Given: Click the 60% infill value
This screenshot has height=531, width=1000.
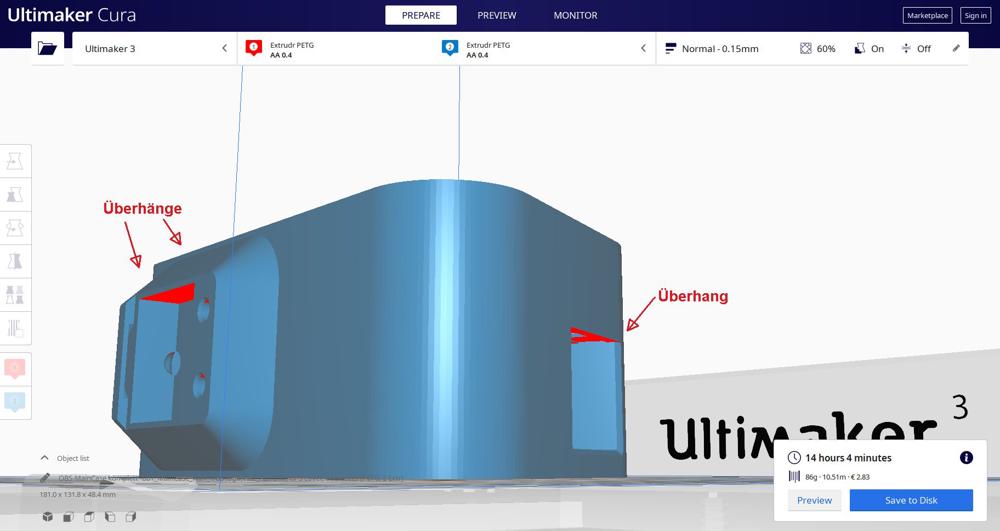Looking at the screenshot, I should [826, 48].
